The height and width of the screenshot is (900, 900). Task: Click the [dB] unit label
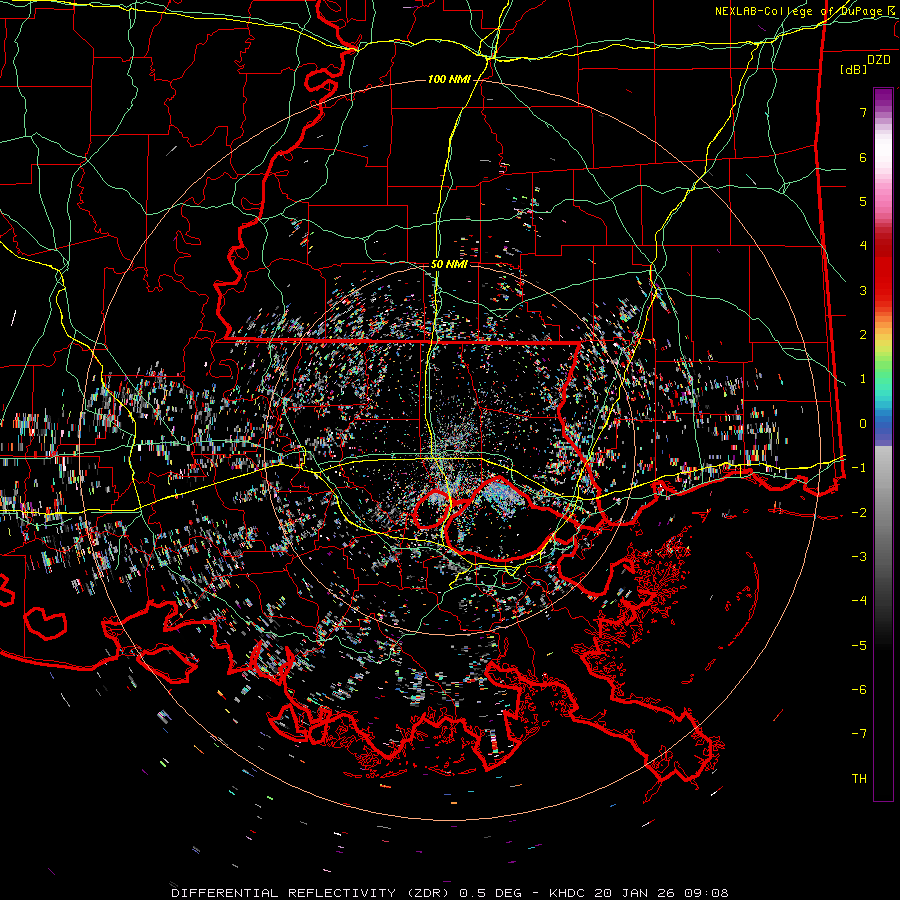854,69
